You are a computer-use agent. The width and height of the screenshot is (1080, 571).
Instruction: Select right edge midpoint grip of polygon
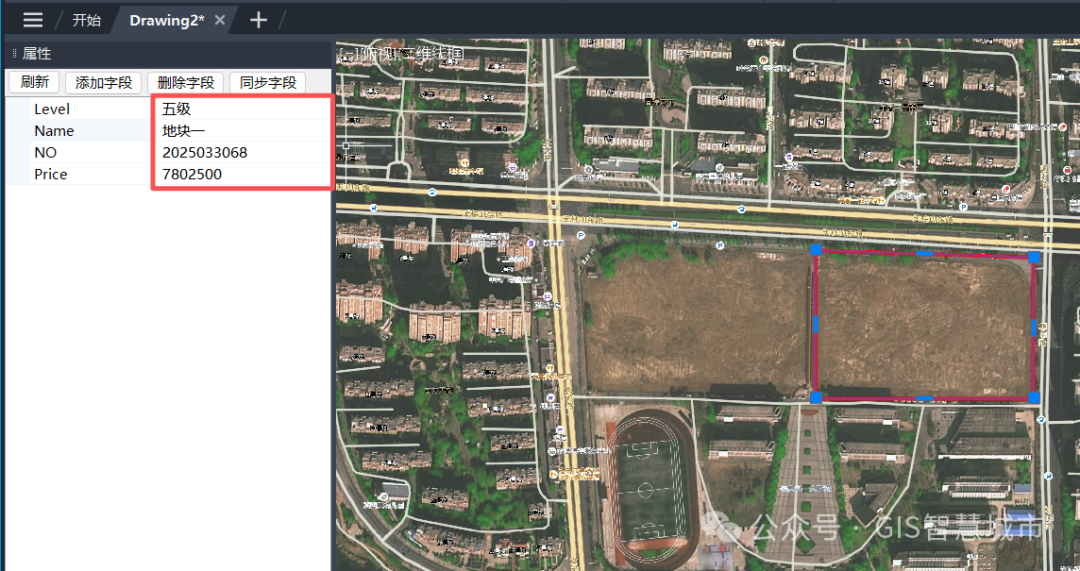1034,328
